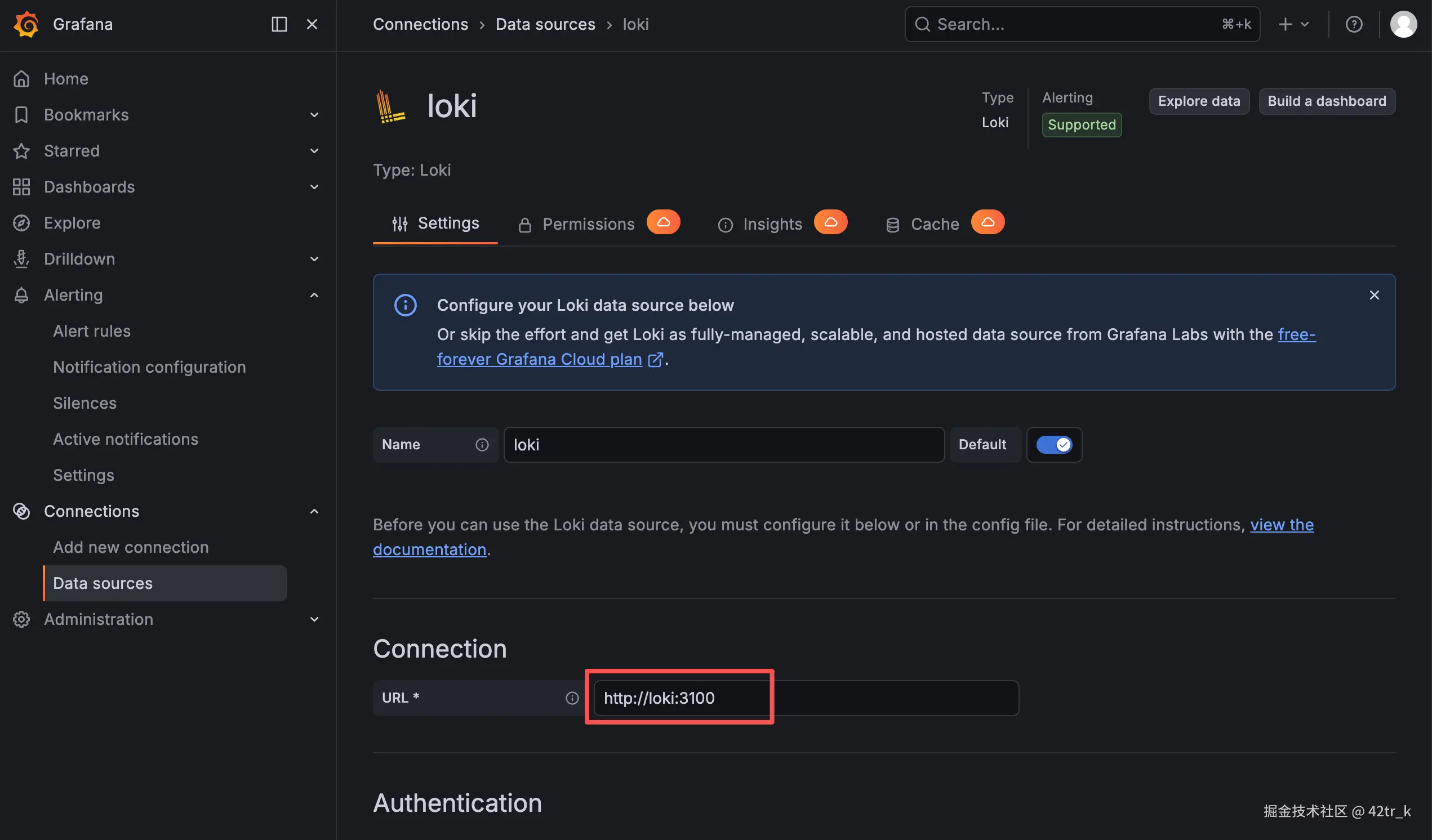Image resolution: width=1432 pixels, height=840 pixels.
Task: Click the Home icon in sidebar
Action: point(21,79)
